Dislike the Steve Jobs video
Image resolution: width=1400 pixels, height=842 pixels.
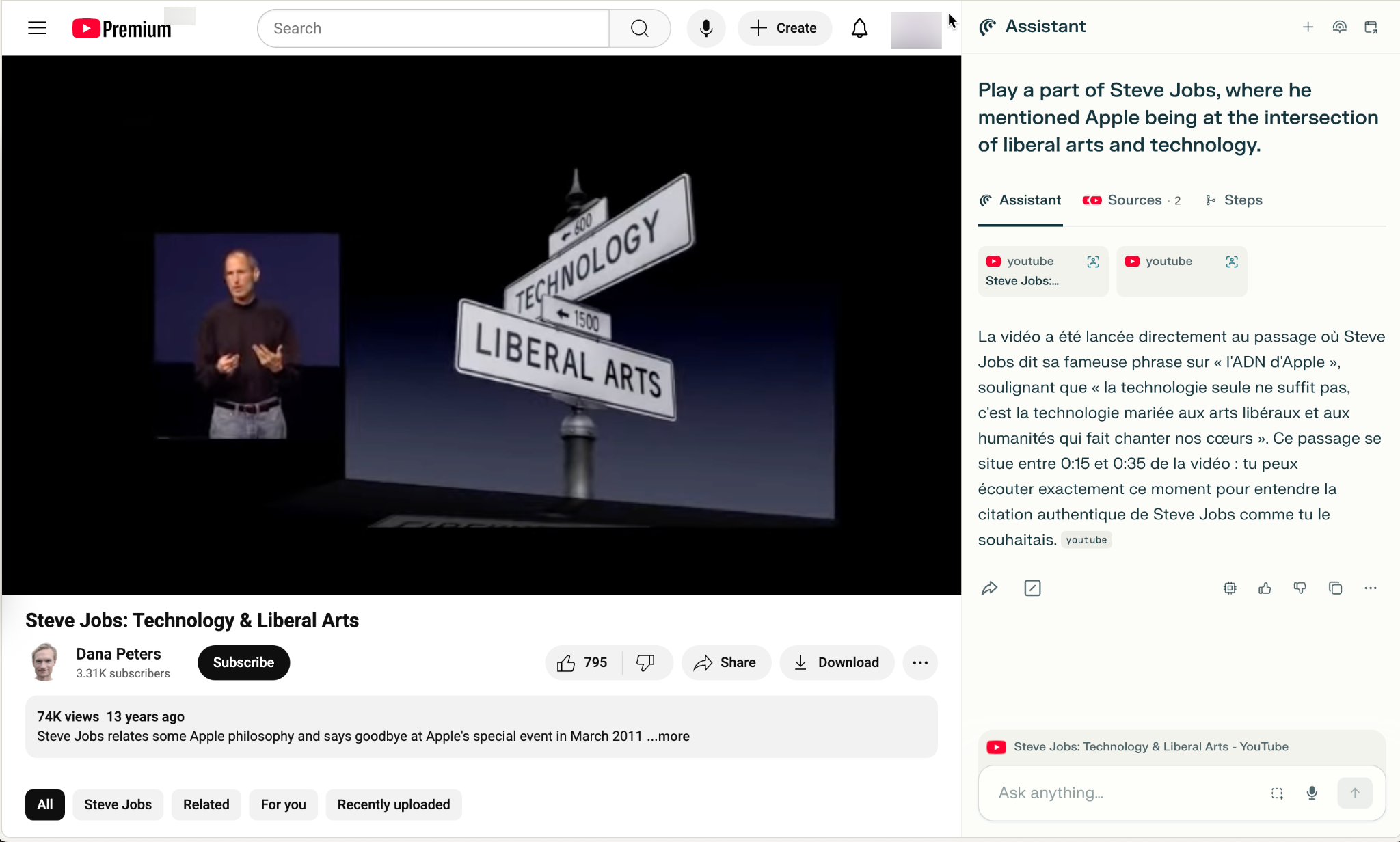coord(646,662)
